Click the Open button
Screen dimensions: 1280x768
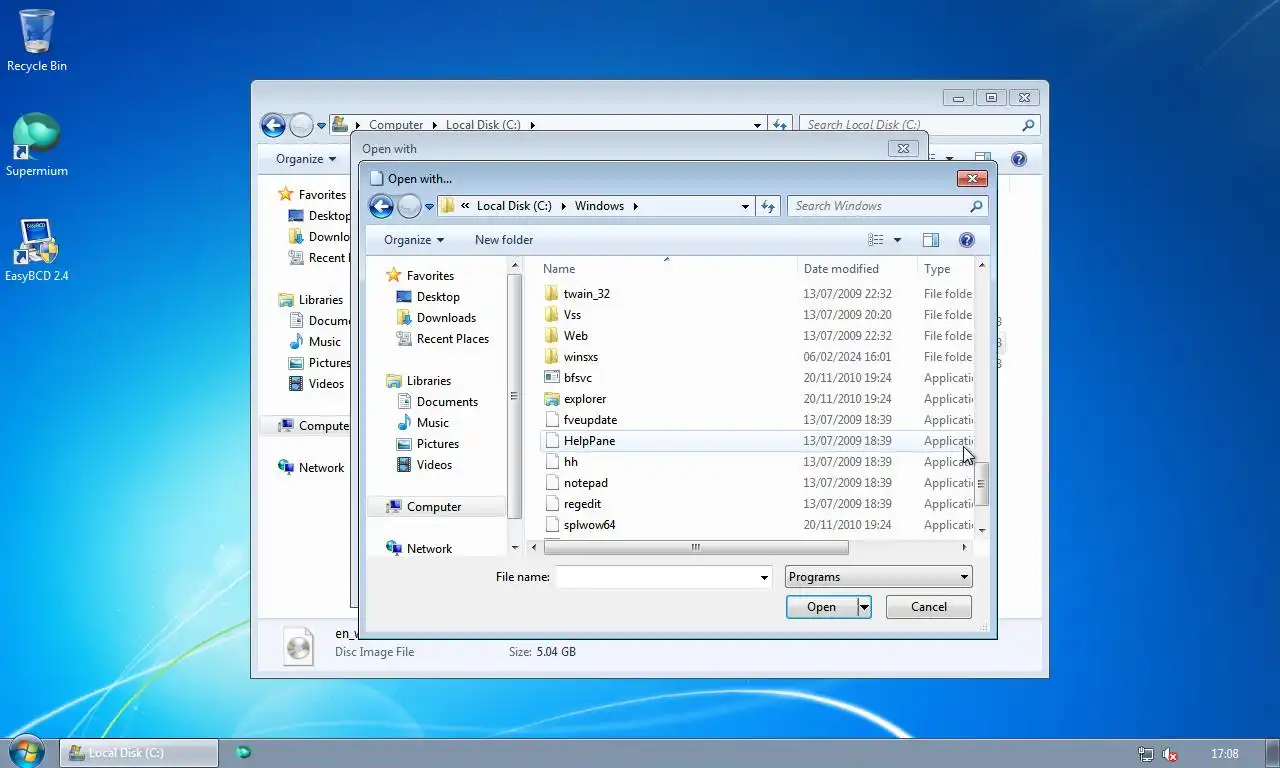click(821, 607)
